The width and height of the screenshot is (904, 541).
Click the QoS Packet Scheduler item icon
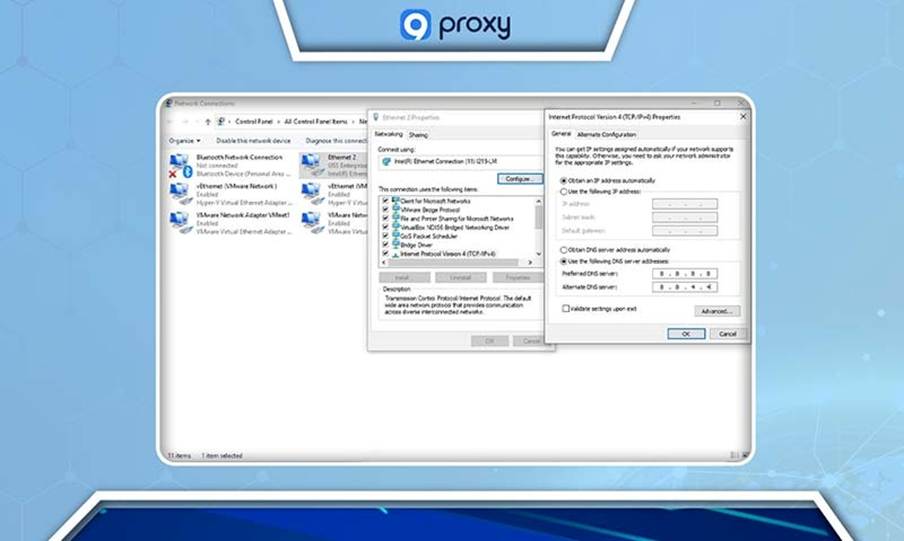[396, 236]
